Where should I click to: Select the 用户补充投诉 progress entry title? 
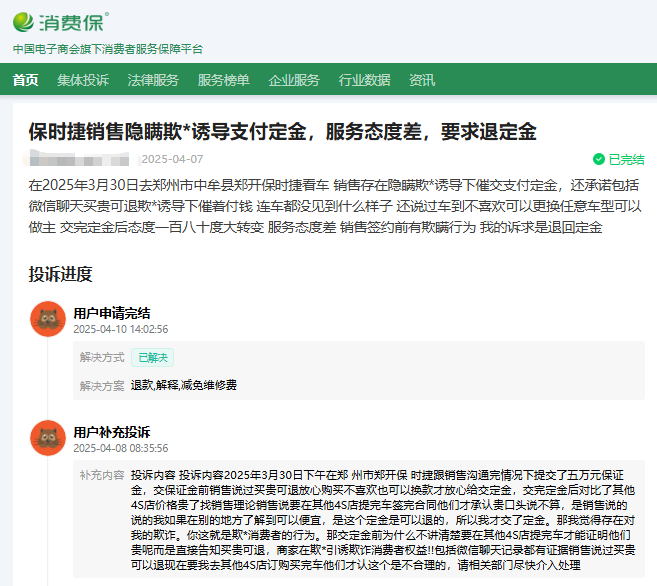[x=112, y=432]
